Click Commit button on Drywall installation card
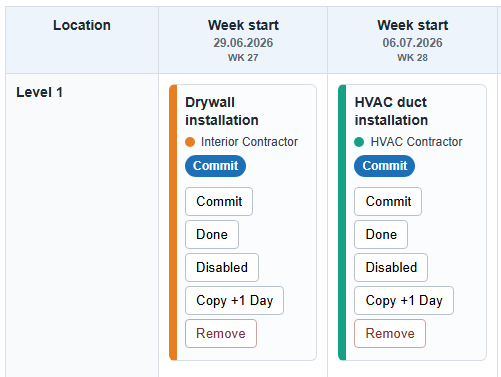Screen dimensions: 501x377 coord(219,201)
